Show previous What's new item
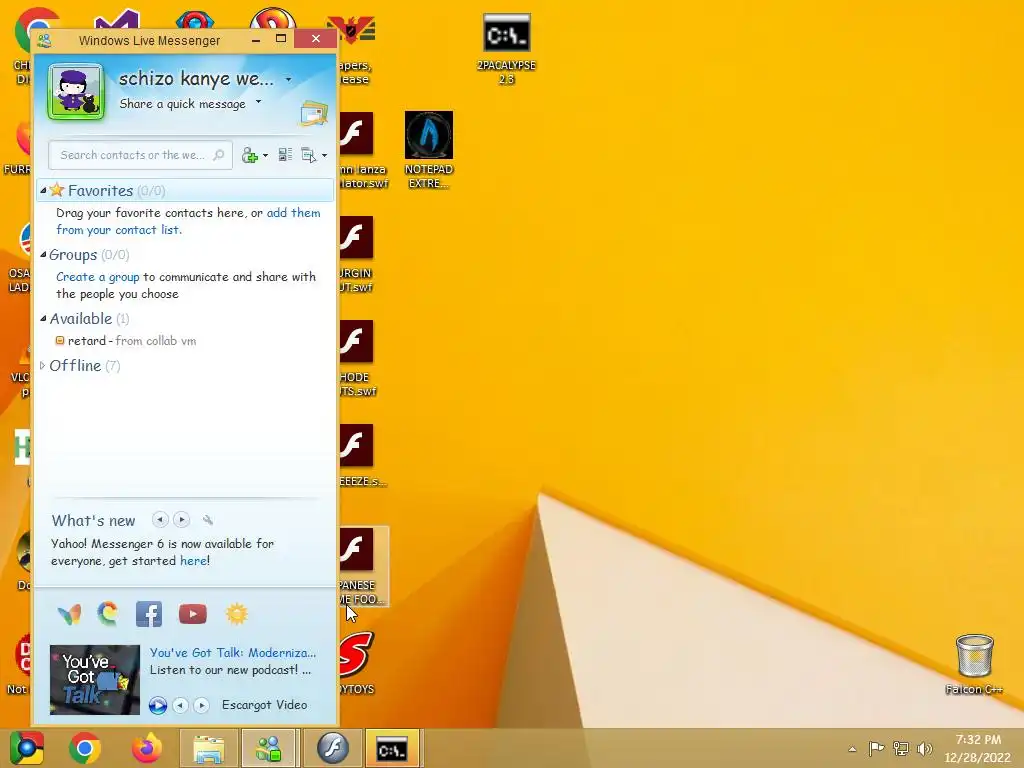 pyautogui.click(x=160, y=520)
